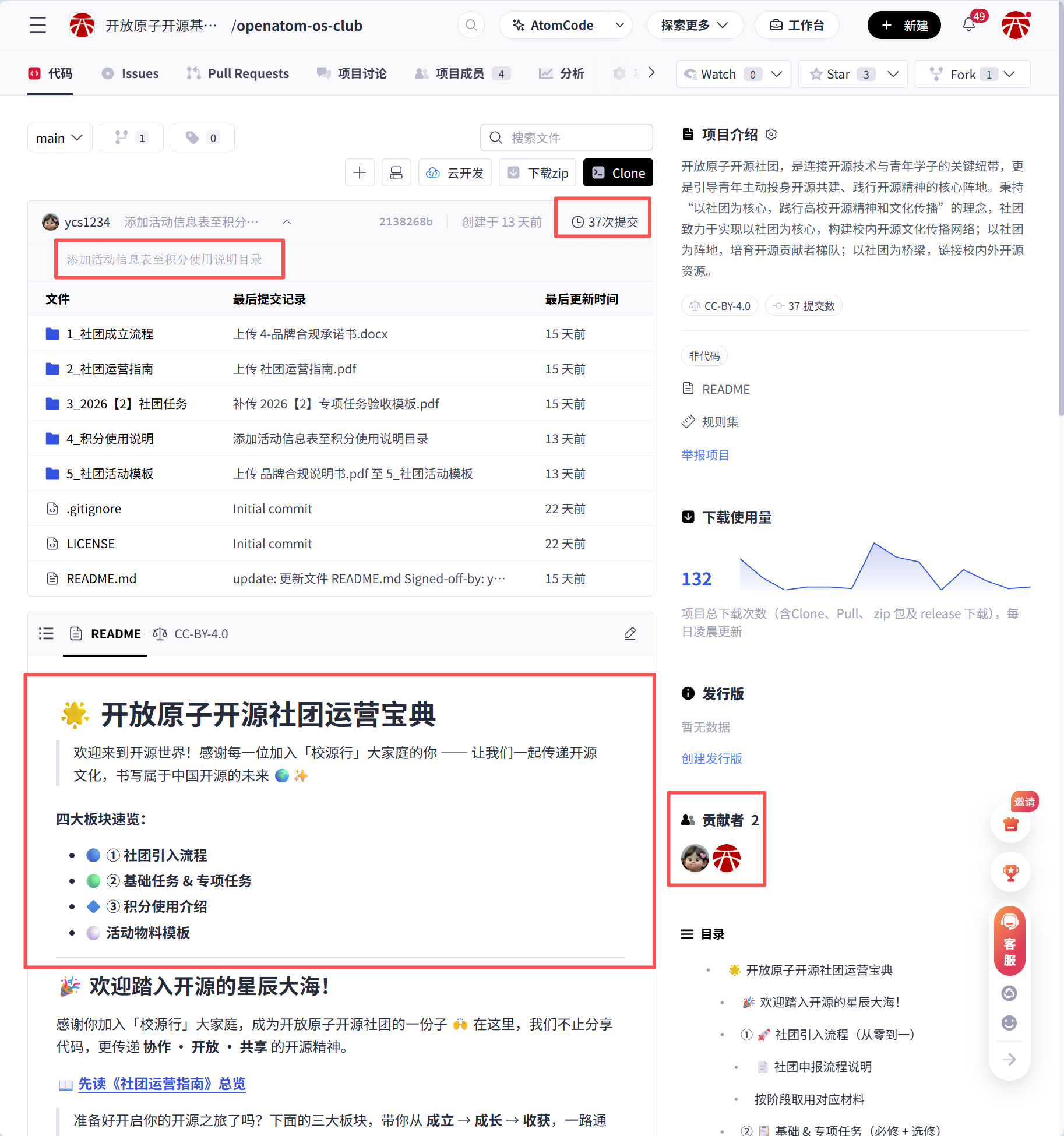
Task: Click the smiley feedback floating icon
Action: (1009, 1023)
